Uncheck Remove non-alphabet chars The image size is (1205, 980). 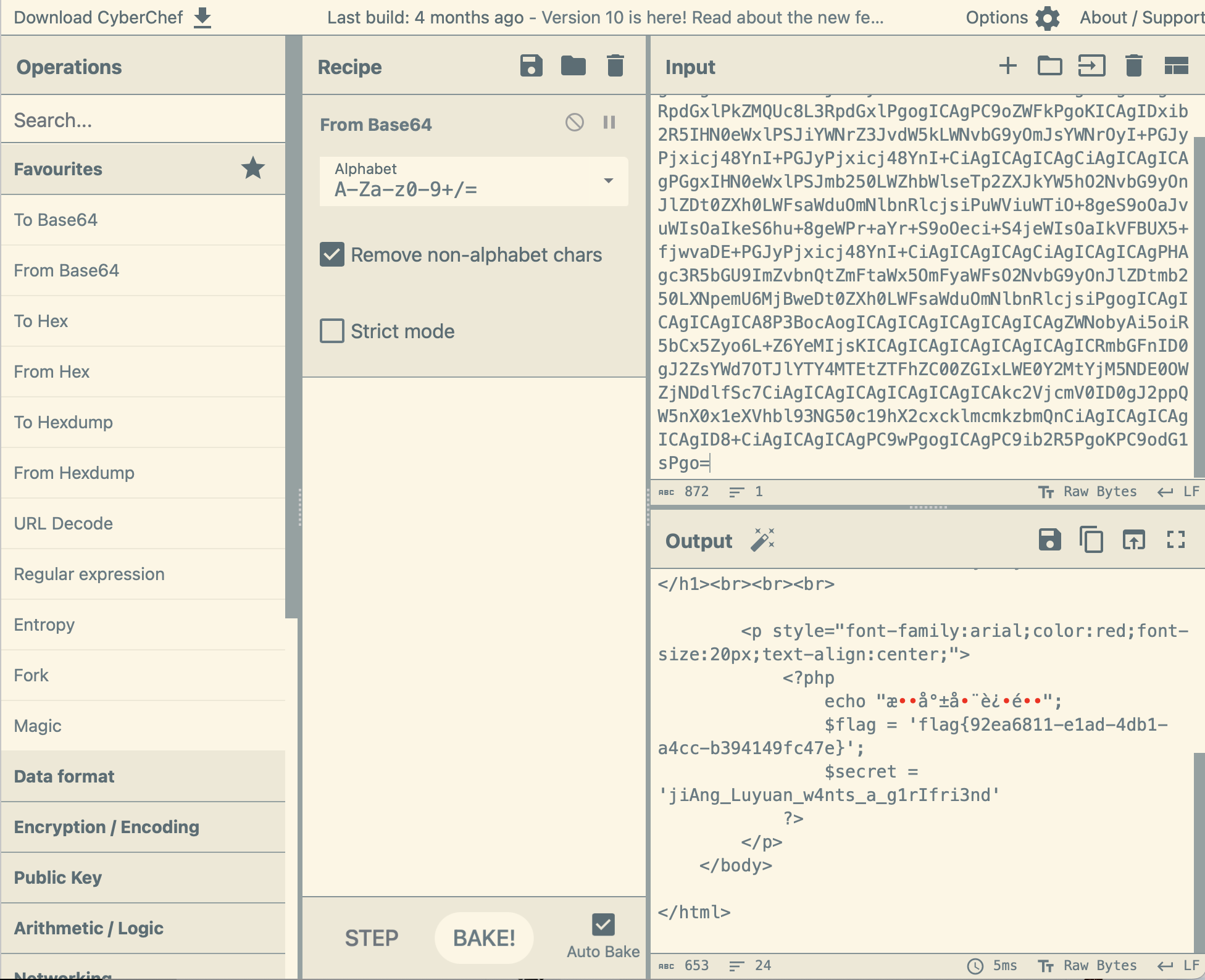[332, 254]
